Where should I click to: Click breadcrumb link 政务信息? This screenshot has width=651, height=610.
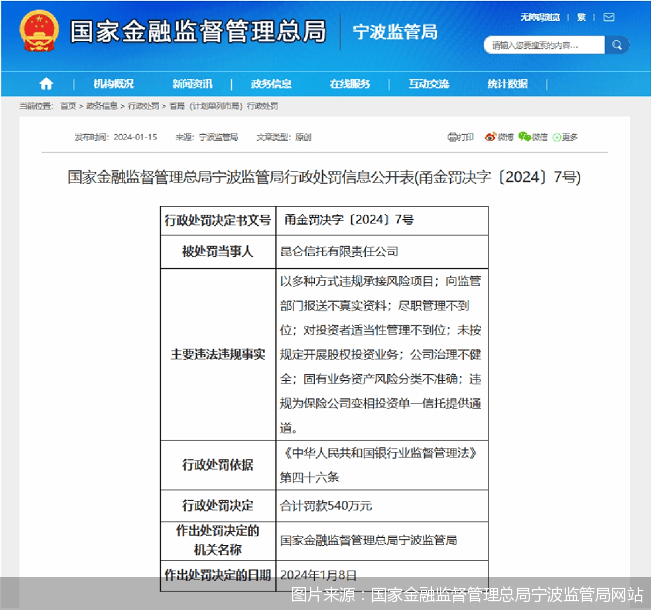click(x=102, y=106)
